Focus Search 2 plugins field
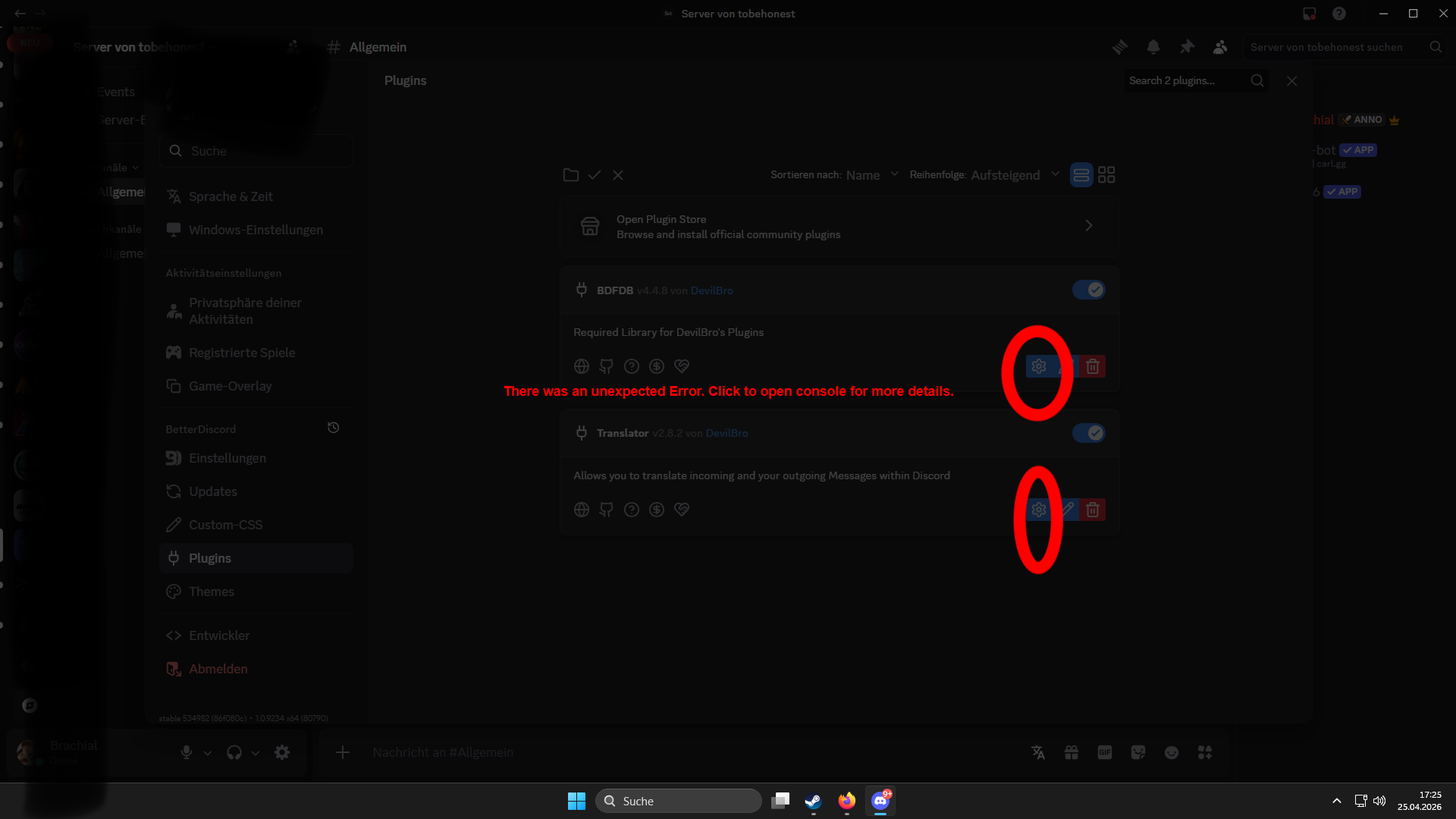This screenshot has width=1456, height=819. (1183, 80)
